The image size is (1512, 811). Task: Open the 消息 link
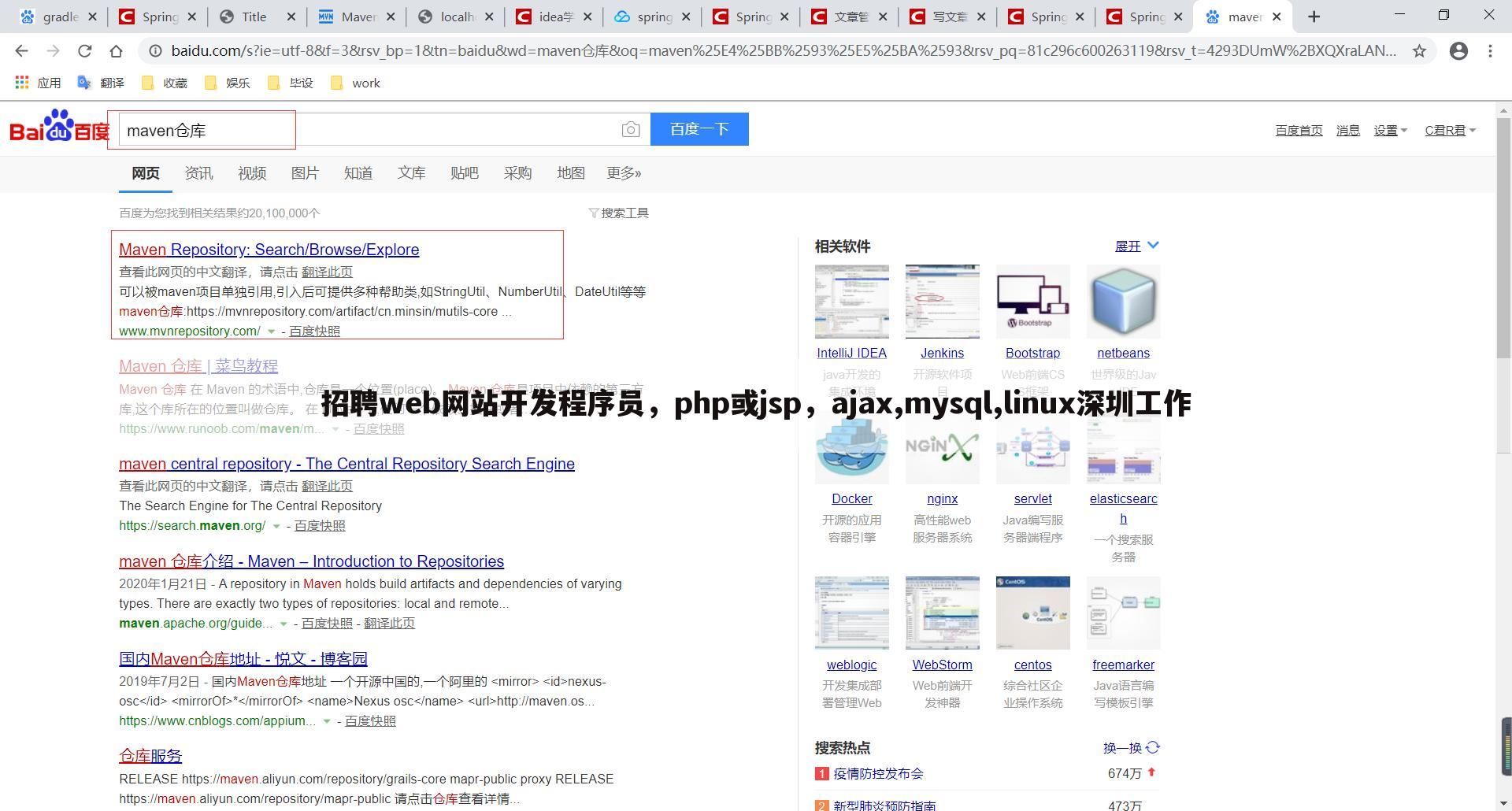(x=1347, y=131)
